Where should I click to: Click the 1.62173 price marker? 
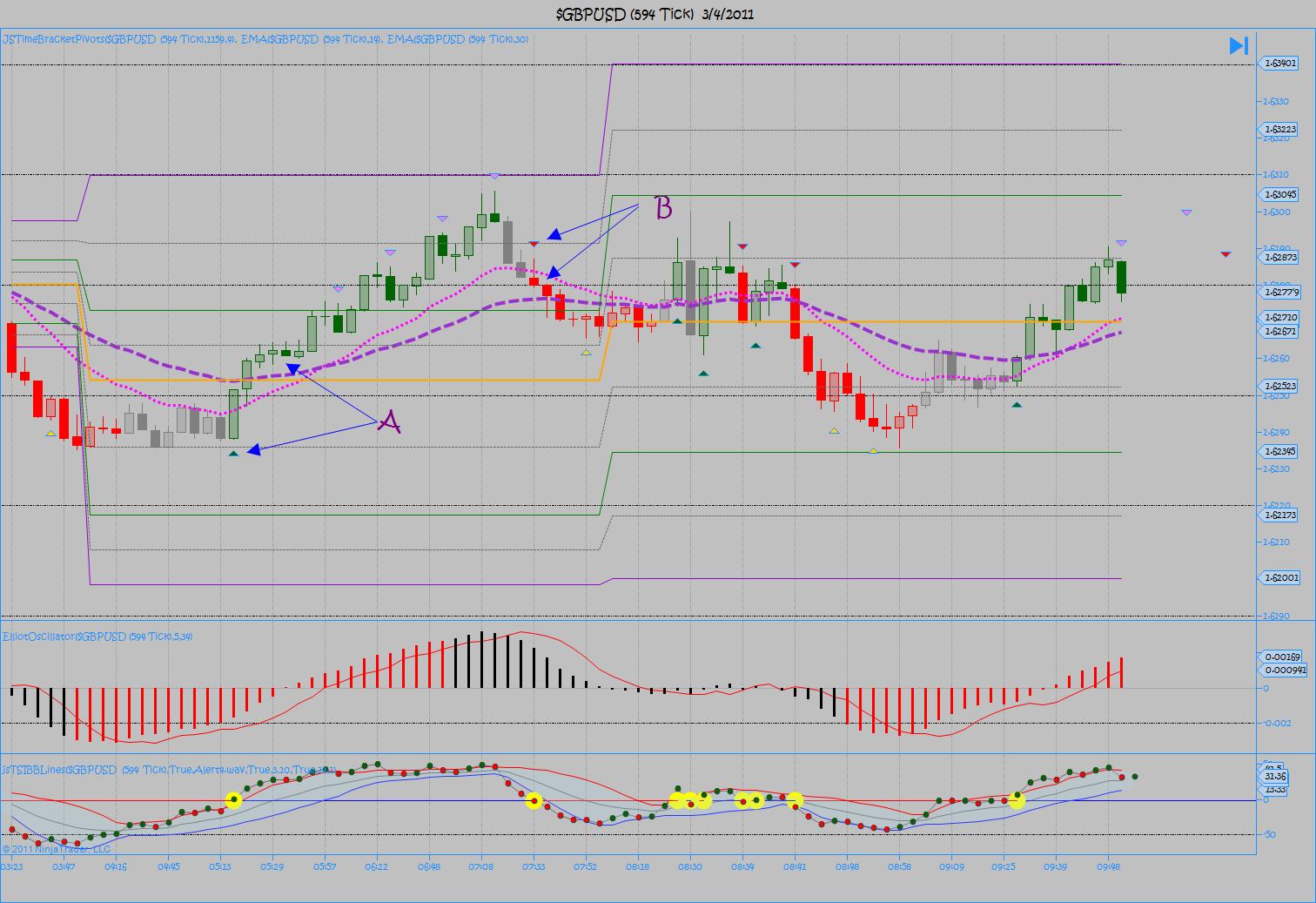point(1279,516)
